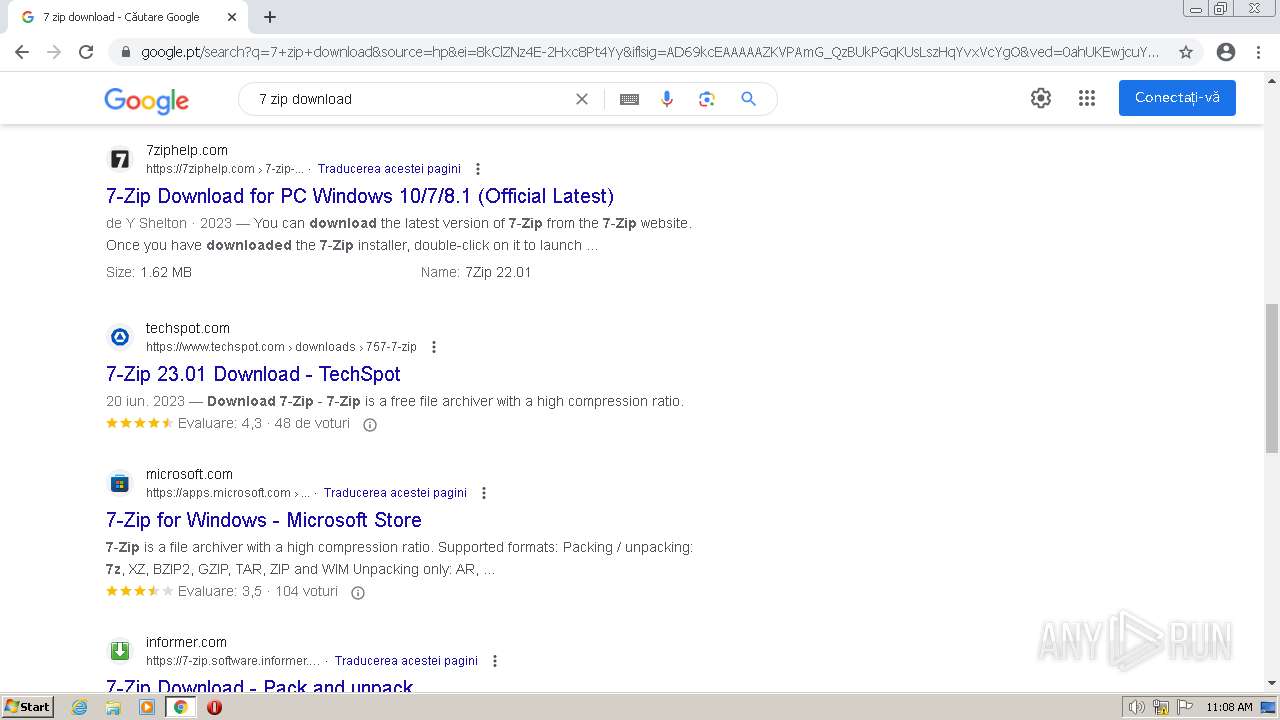
Task: Launch Internet Explorer from taskbar
Action: [80, 707]
